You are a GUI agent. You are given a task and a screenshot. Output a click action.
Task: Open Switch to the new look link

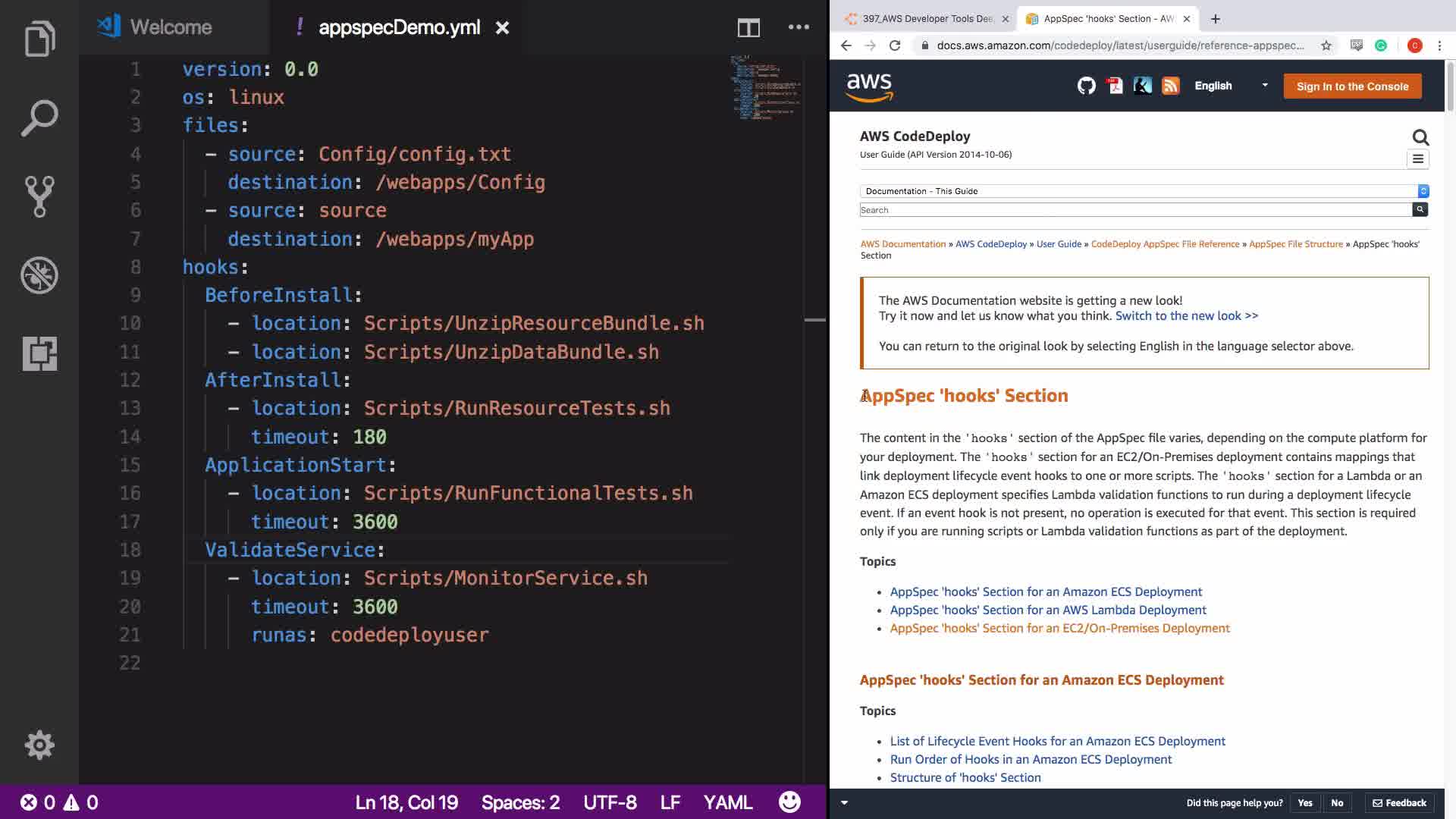(x=1186, y=315)
